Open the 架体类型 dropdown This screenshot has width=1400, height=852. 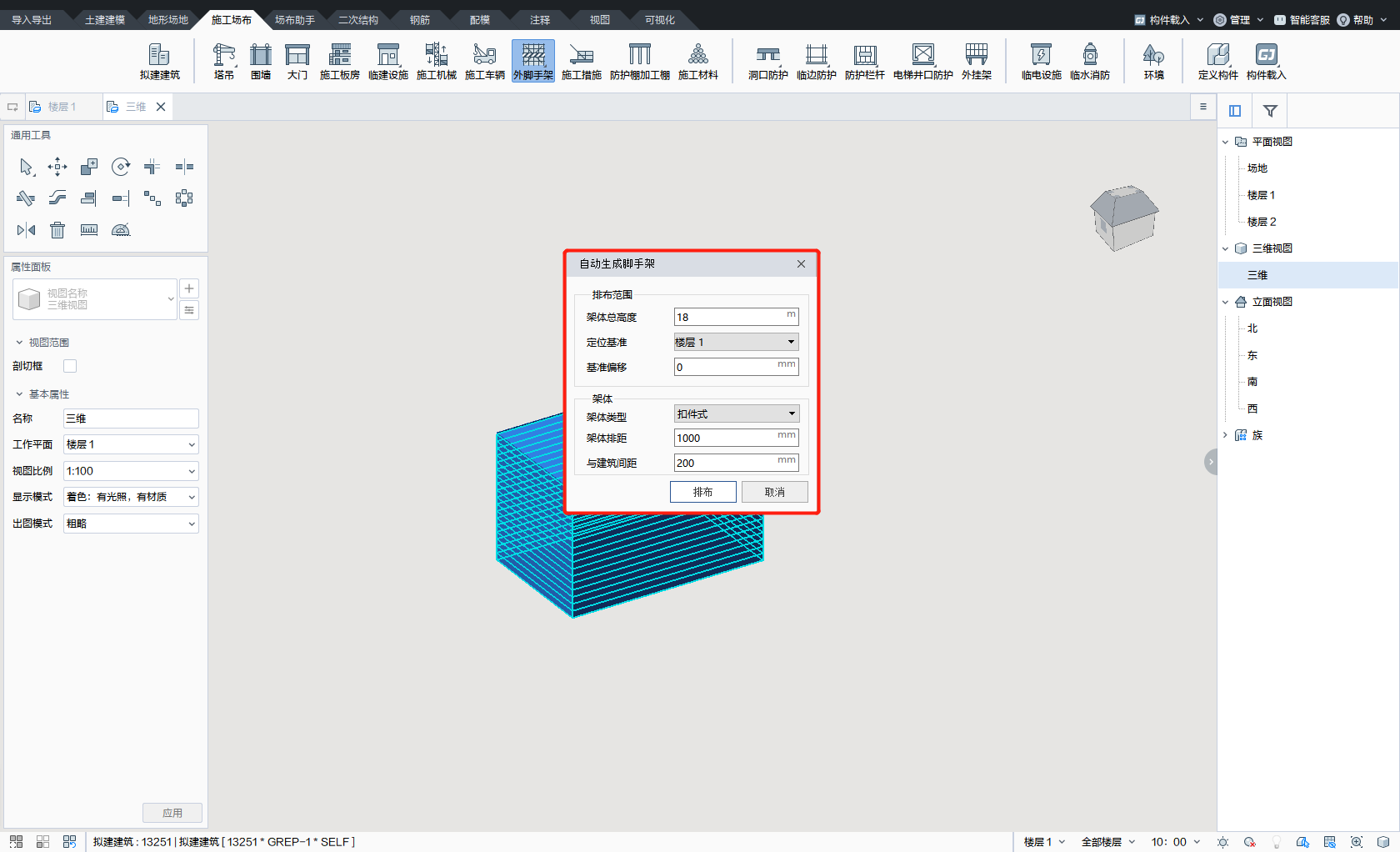point(736,413)
